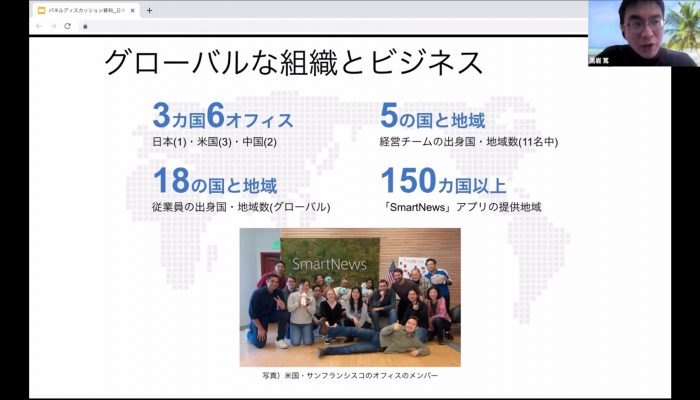Click the 3カ国6オフィス heading
This screenshot has height=400, width=700.
point(223,118)
